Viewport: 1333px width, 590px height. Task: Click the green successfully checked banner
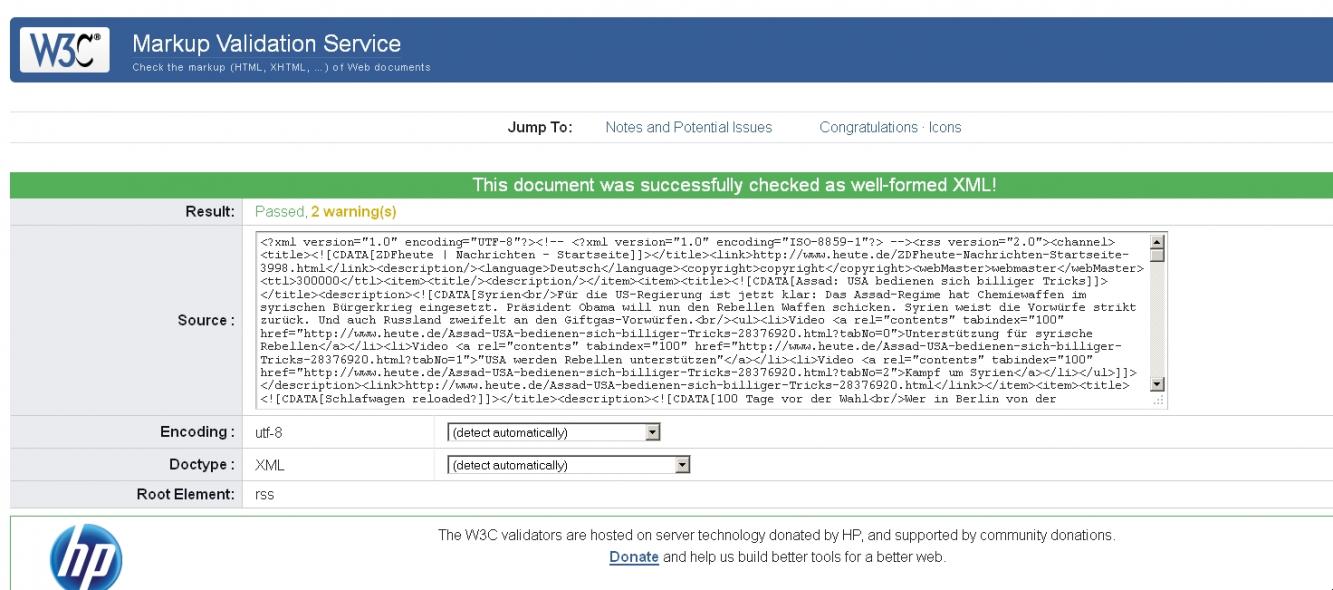[734, 185]
